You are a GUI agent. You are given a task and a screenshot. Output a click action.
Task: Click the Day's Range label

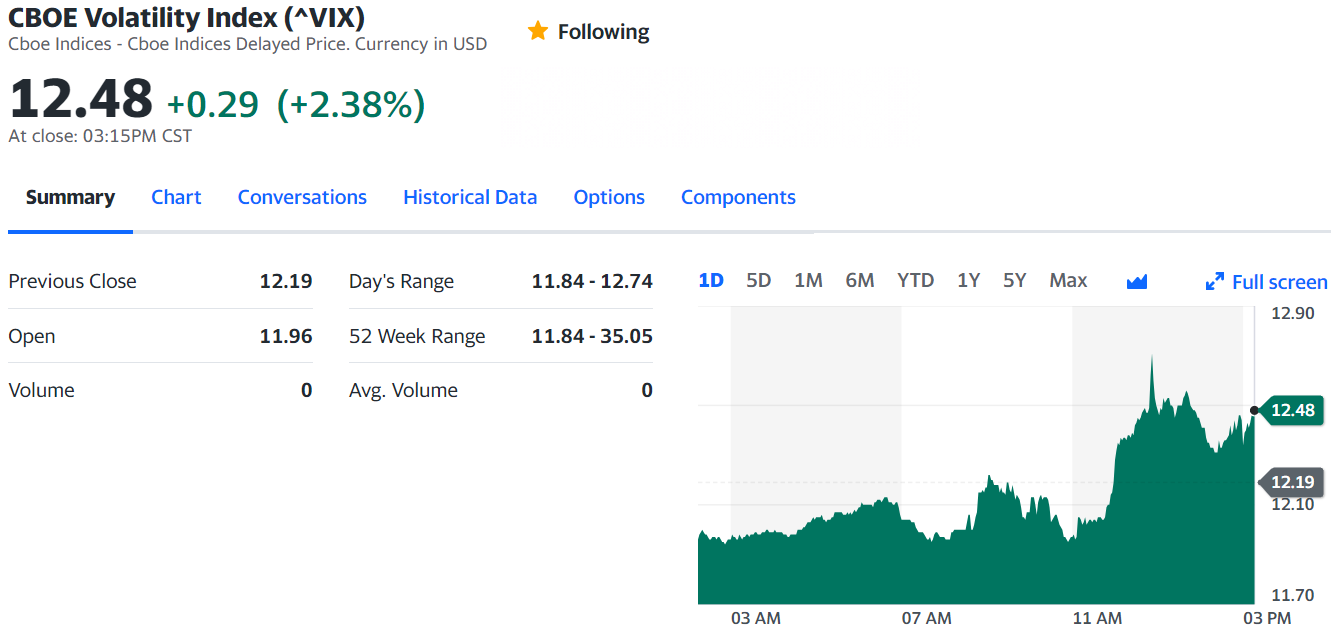pos(401,282)
